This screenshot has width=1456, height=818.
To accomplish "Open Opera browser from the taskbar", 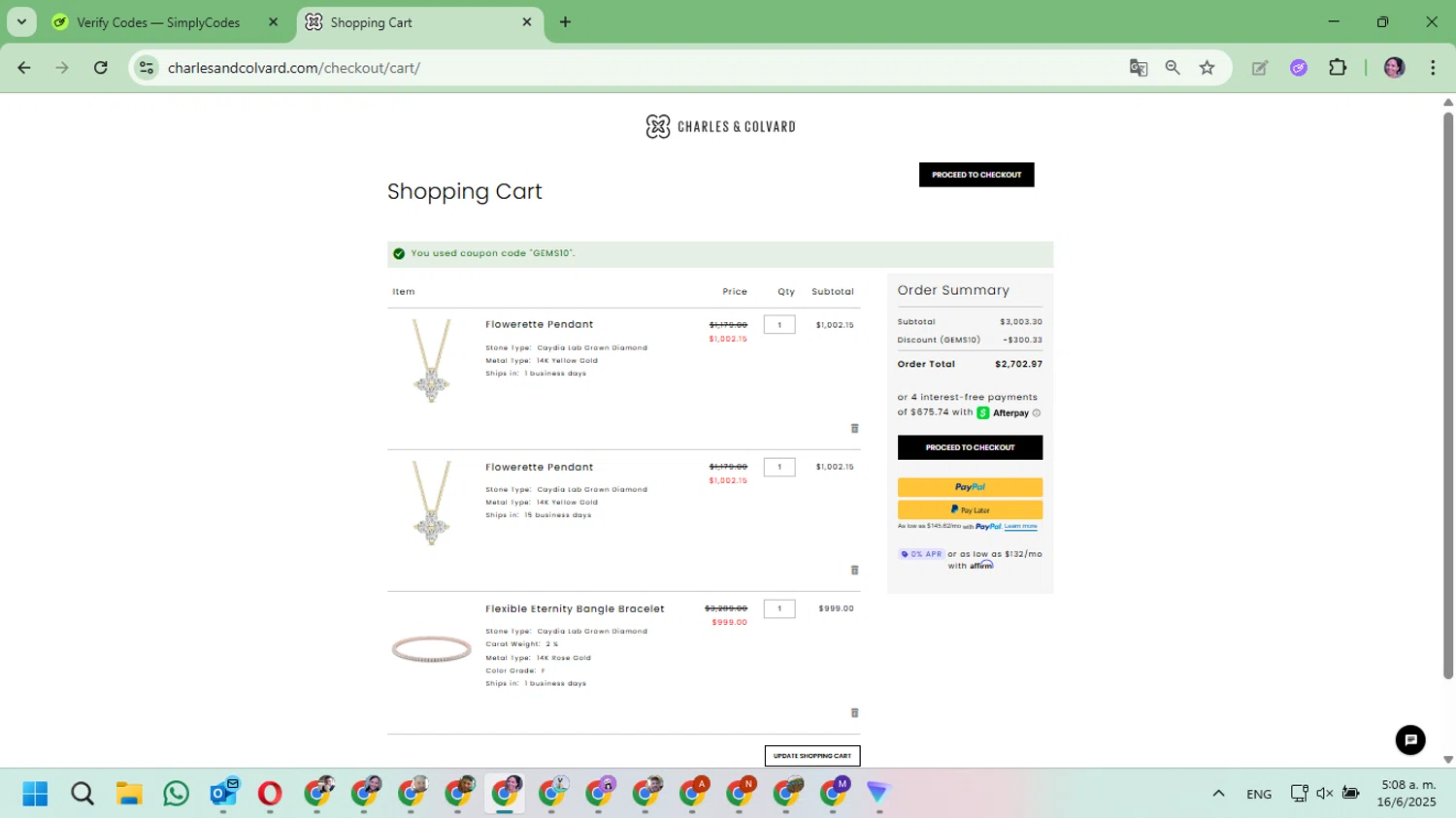I will click(x=270, y=794).
